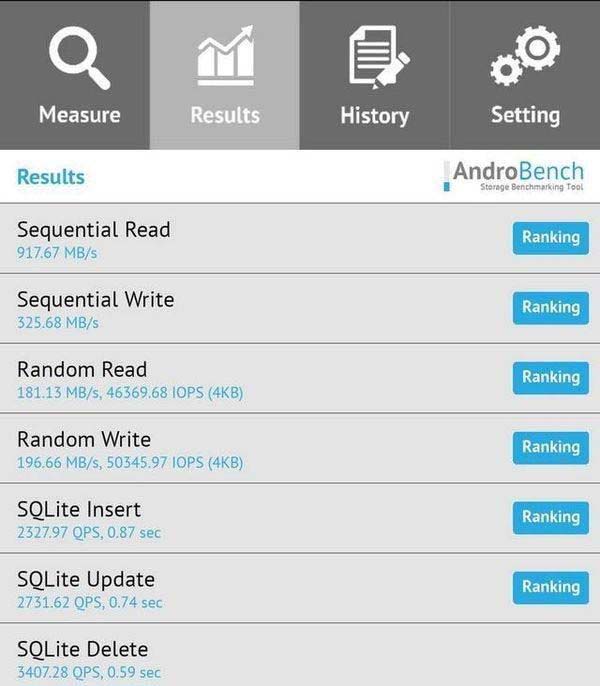600x686 pixels.
Task: Select the Results tab label
Action: [x=225, y=115]
